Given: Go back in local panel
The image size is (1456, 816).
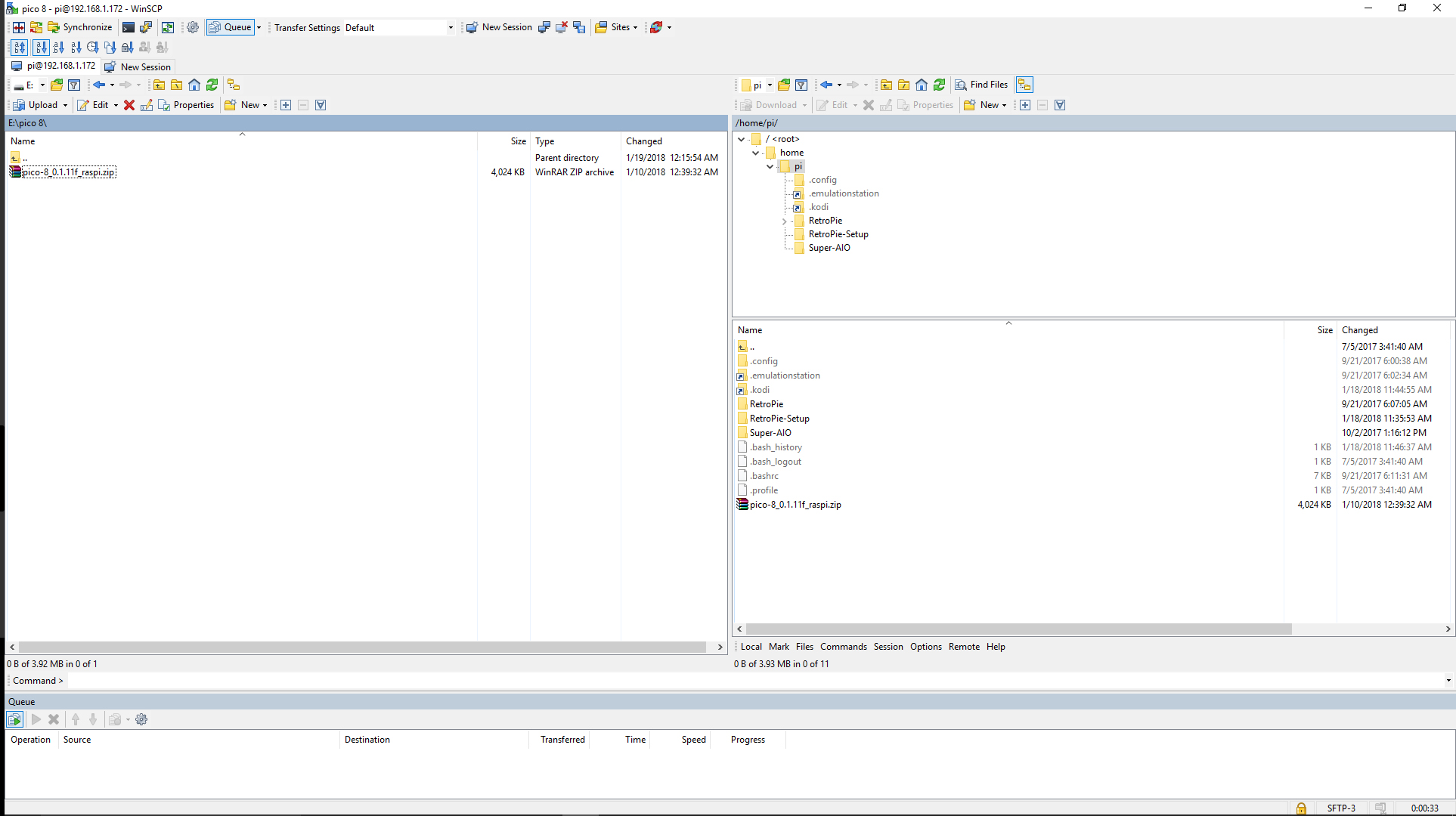Looking at the screenshot, I should 99,85.
